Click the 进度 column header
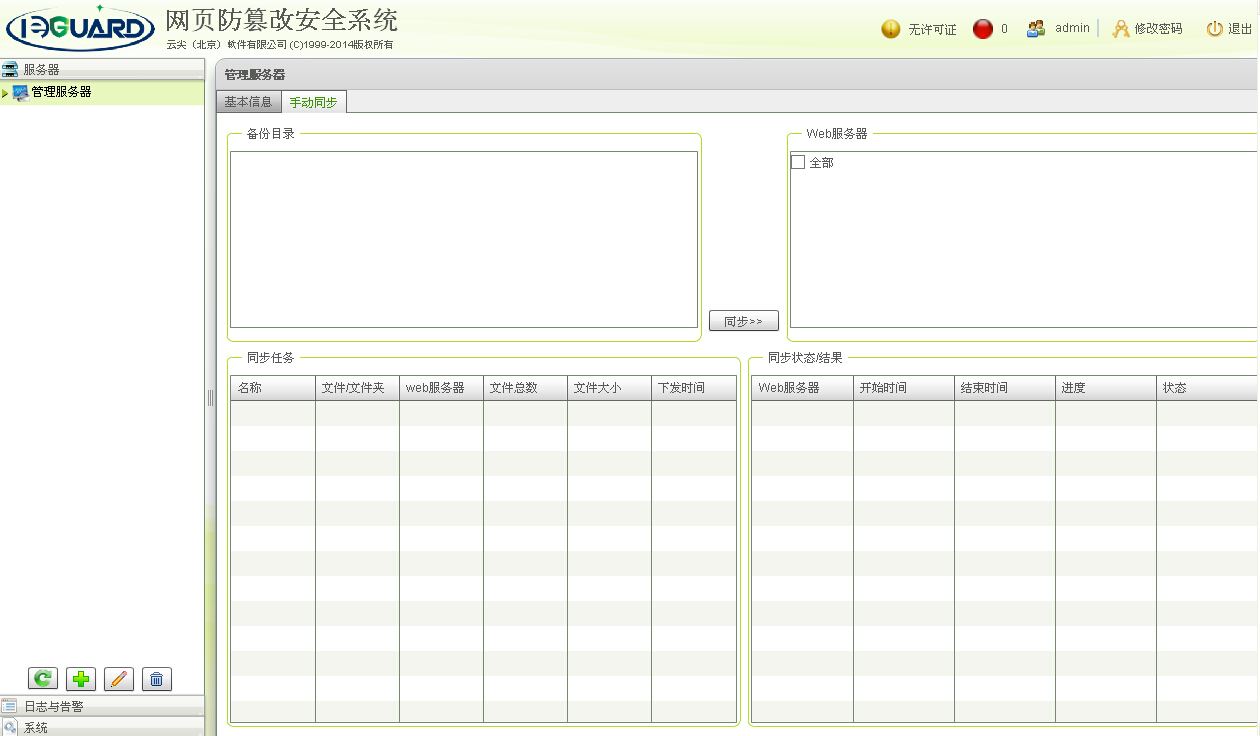This screenshot has width=1260, height=736. tap(1106, 388)
